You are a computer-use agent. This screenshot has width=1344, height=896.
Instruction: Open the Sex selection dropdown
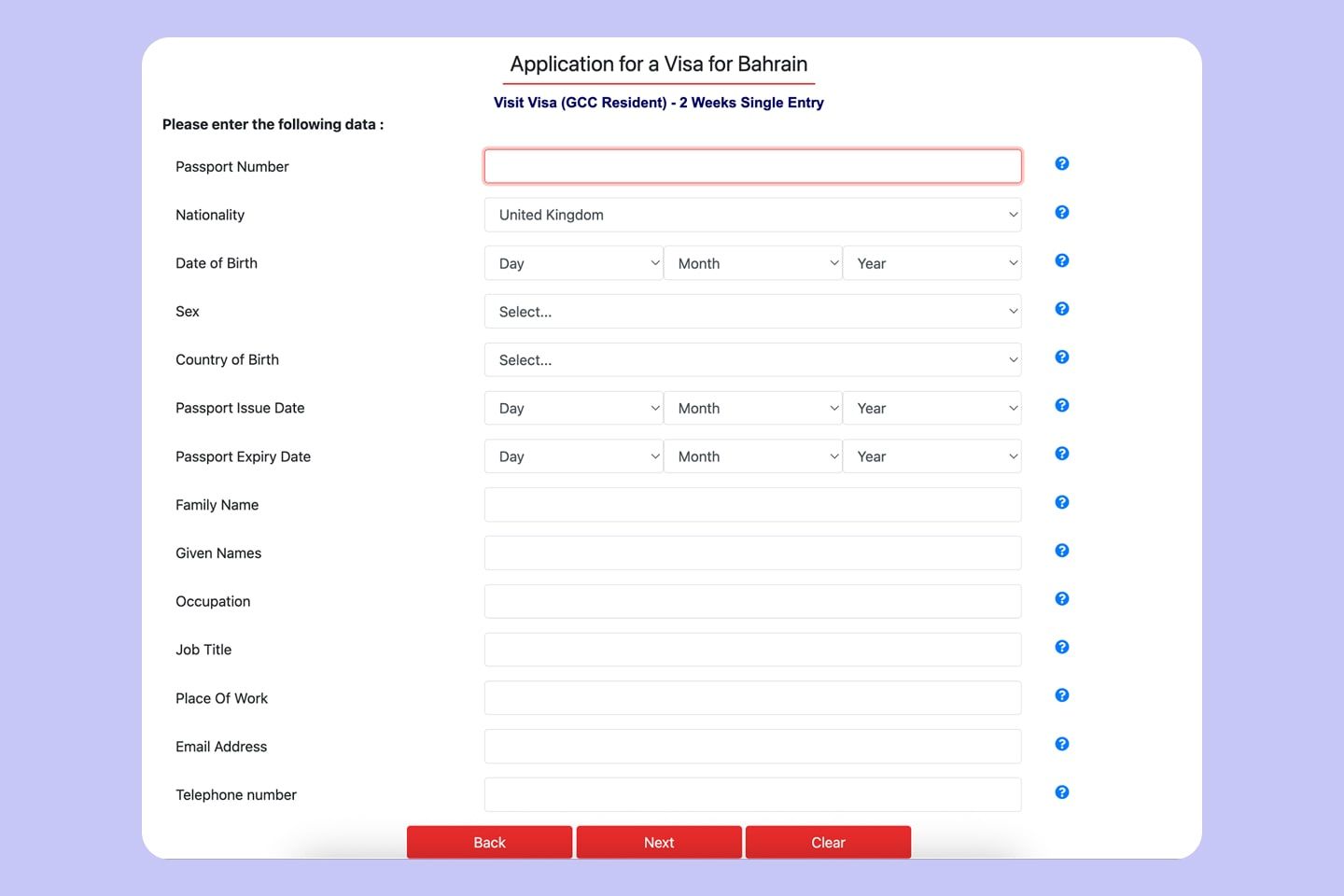point(752,312)
